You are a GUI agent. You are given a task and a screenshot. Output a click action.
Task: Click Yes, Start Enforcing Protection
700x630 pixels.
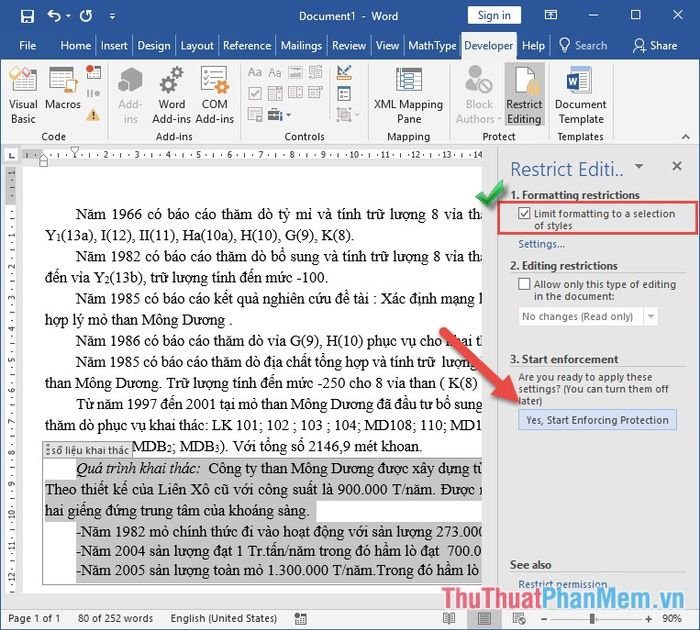(x=597, y=420)
